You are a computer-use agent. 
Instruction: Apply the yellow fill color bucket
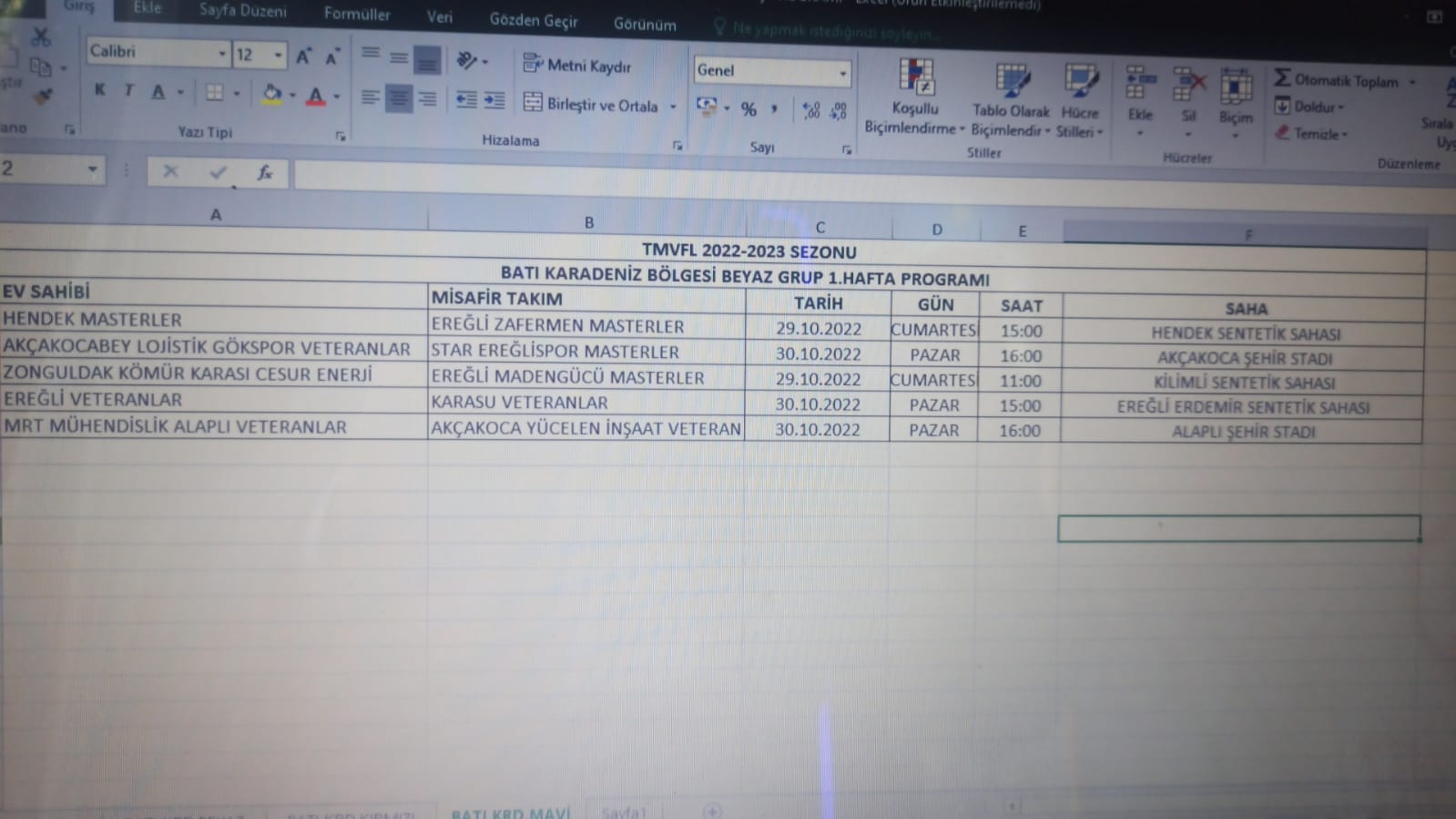point(271,94)
